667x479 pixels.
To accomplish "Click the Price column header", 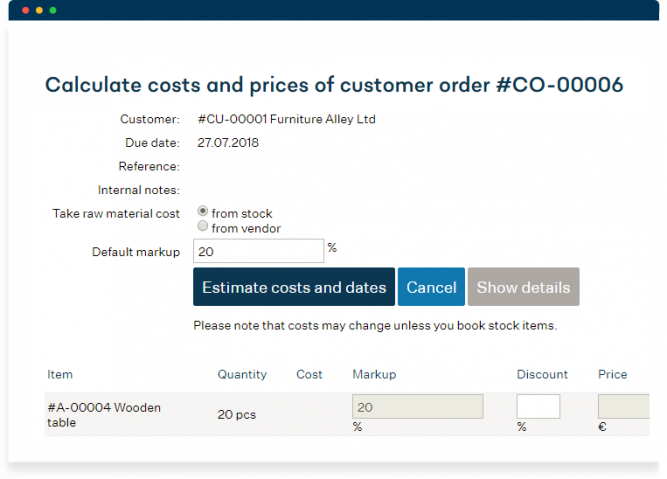I will point(612,375).
